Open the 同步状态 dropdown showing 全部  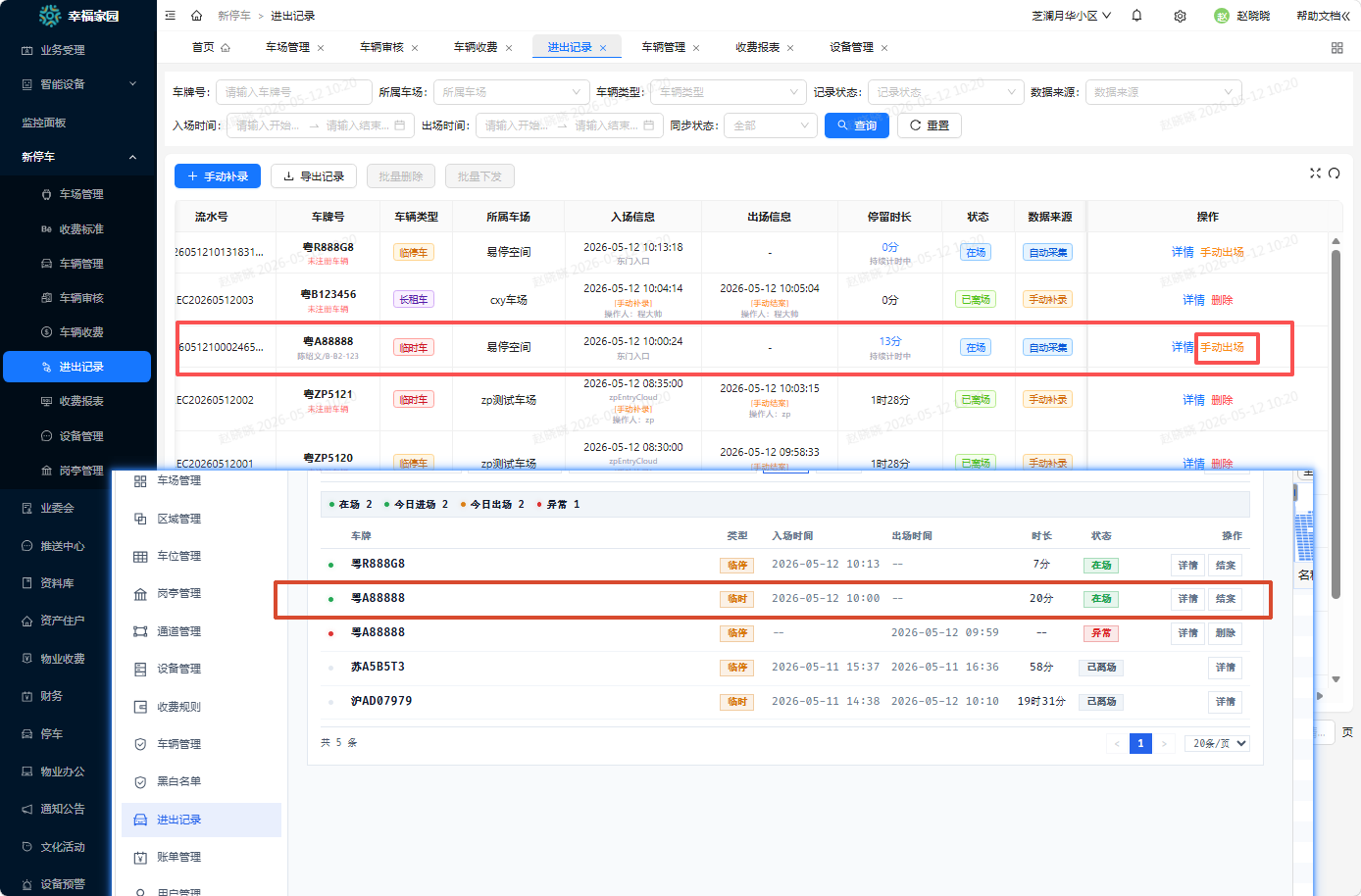tap(771, 125)
